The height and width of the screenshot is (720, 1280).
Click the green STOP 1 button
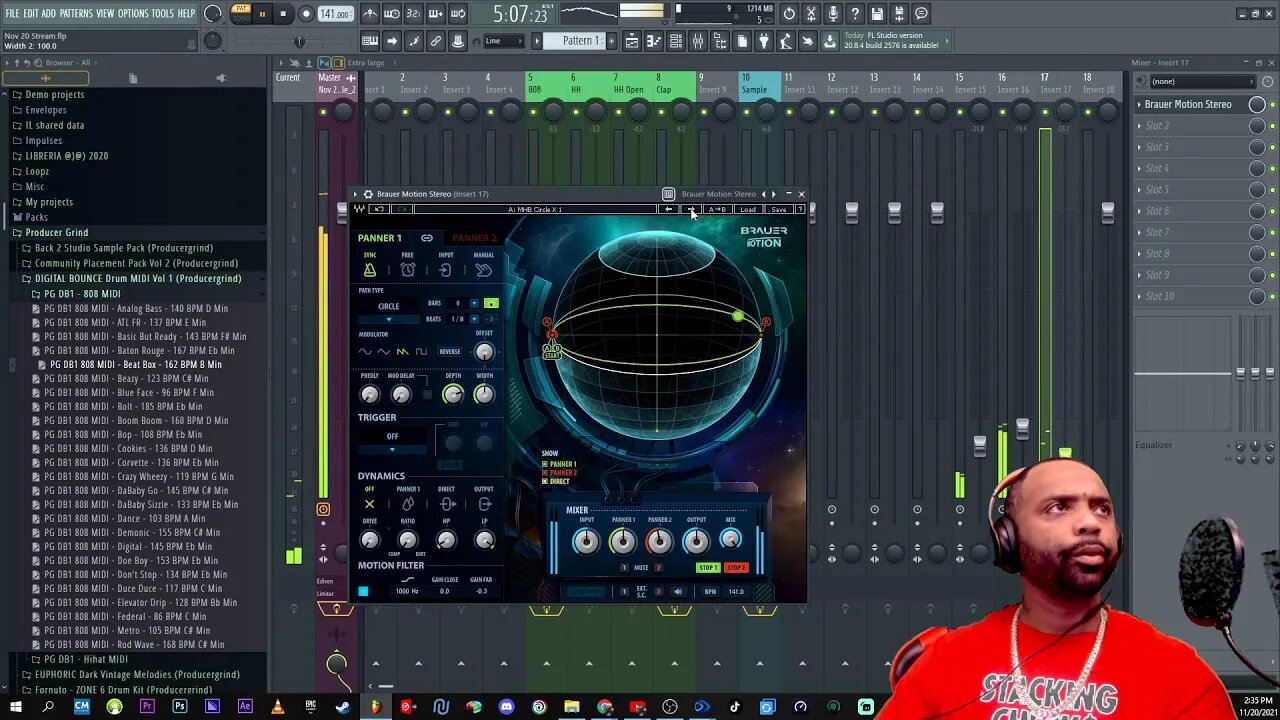pos(708,568)
